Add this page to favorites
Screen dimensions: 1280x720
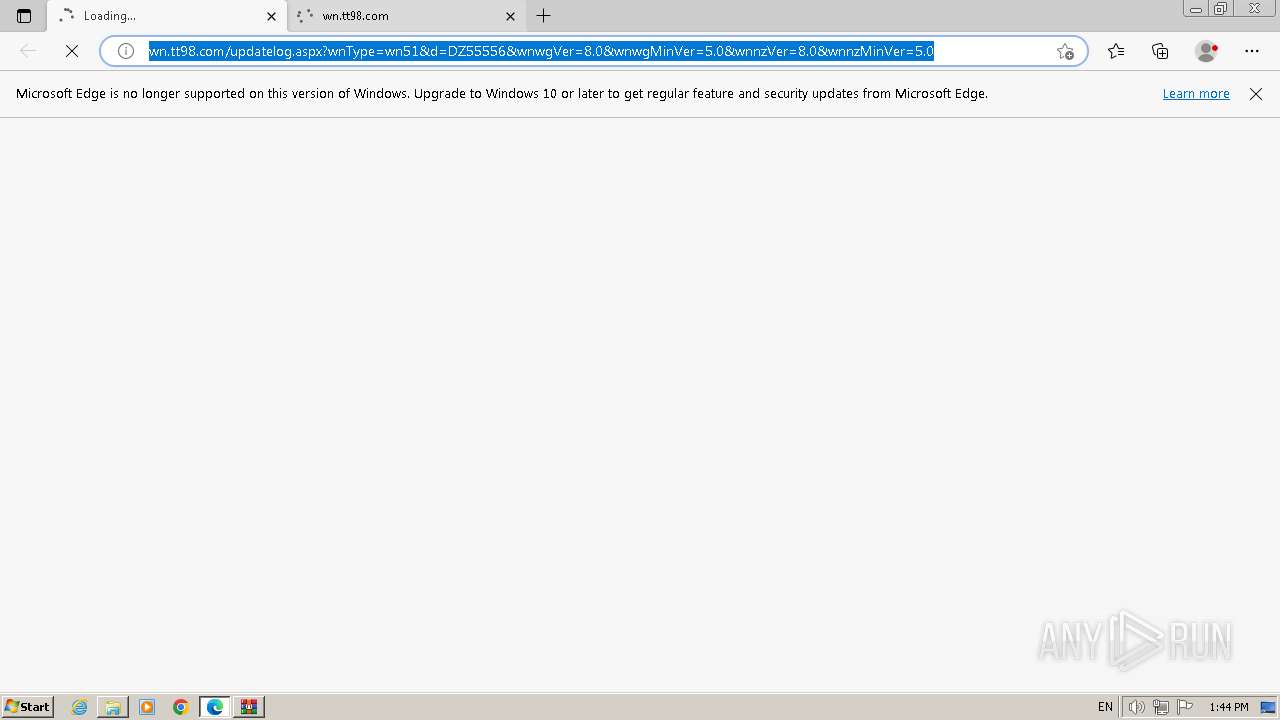tap(1065, 51)
